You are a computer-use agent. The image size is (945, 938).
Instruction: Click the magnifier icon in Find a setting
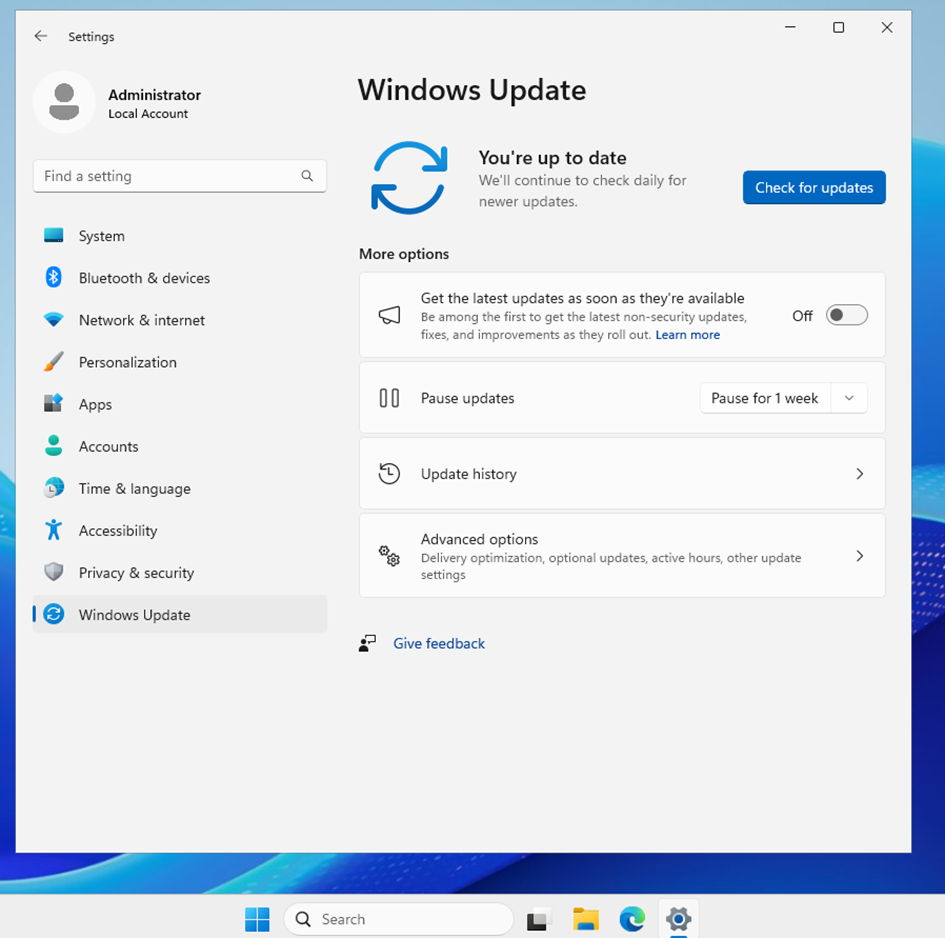click(307, 175)
